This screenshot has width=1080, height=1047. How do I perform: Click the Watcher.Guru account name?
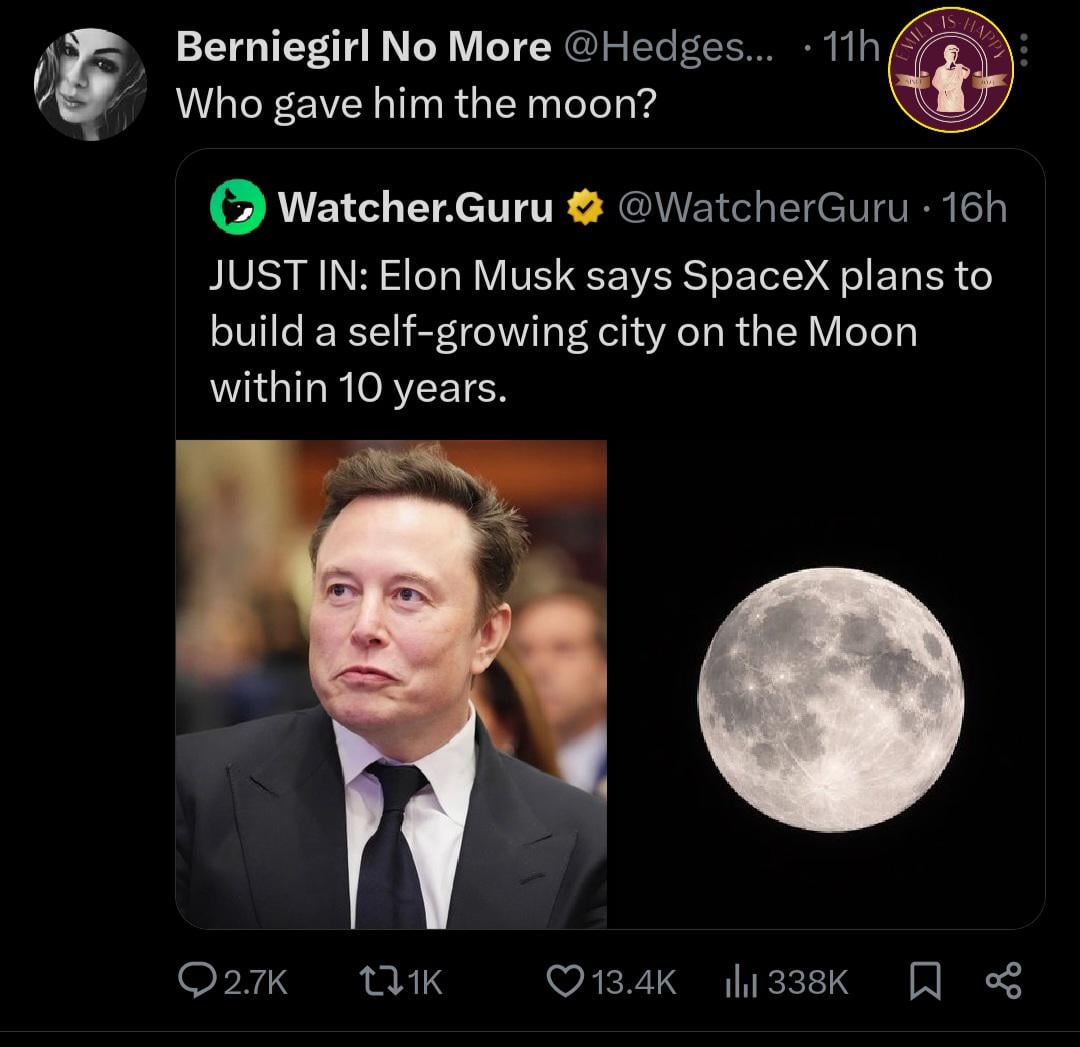[x=415, y=208]
